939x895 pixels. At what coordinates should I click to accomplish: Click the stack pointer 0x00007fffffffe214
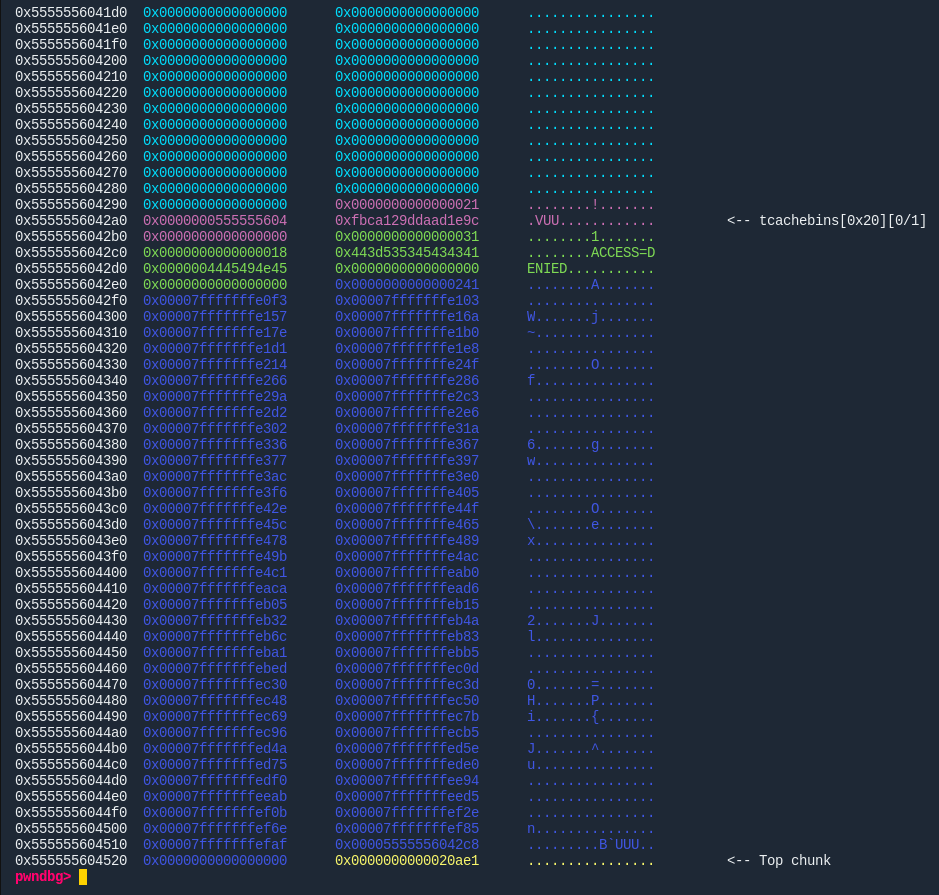coord(215,365)
